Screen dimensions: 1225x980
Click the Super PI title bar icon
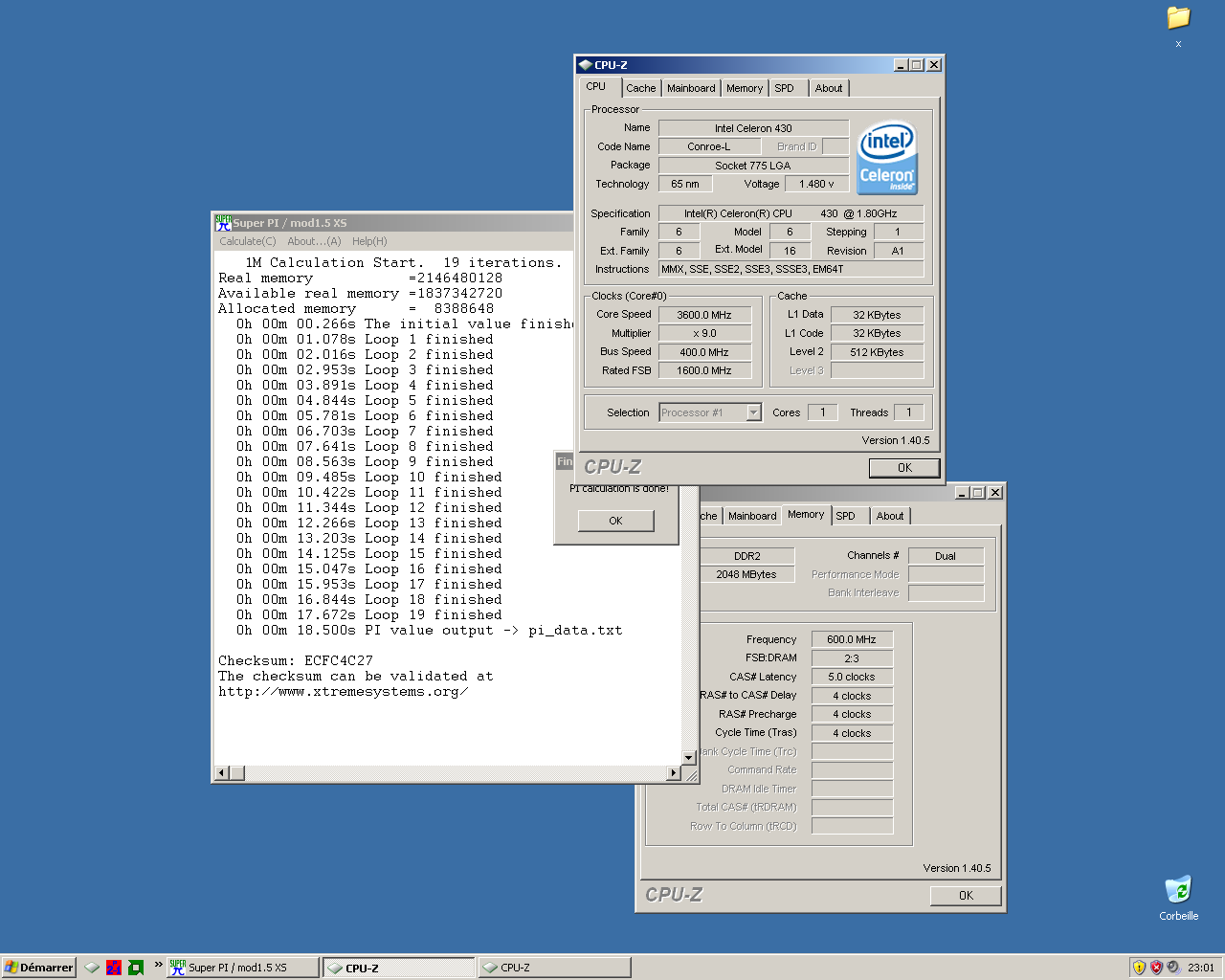[x=223, y=223]
